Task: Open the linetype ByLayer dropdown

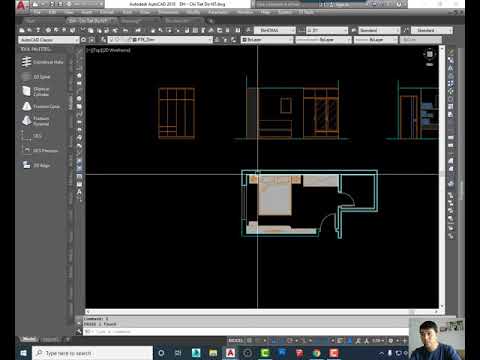Action: click(323, 40)
